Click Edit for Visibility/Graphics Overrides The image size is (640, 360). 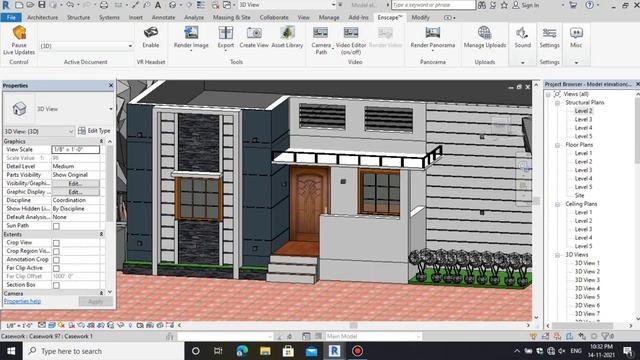click(x=75, y=183)
